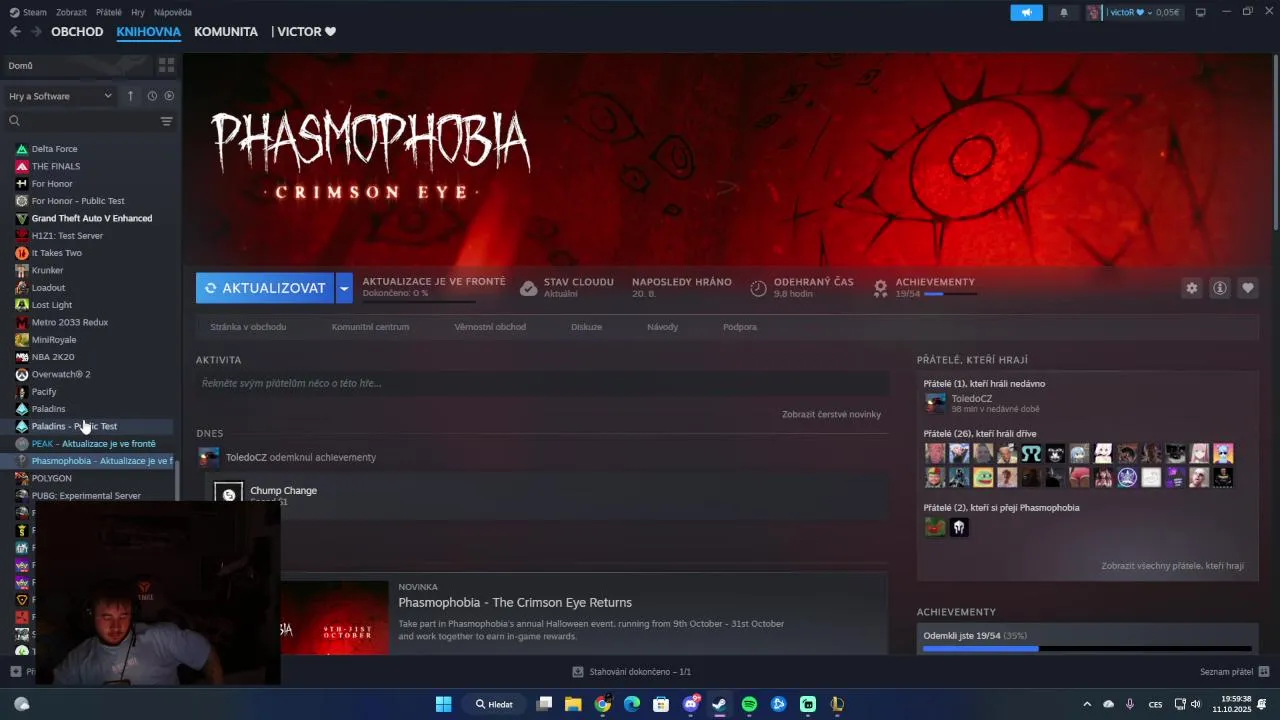This screenshot has width=1280, height=720.
Task: Click Zobrazit čerstvé novinky
Action: (831, 414)
